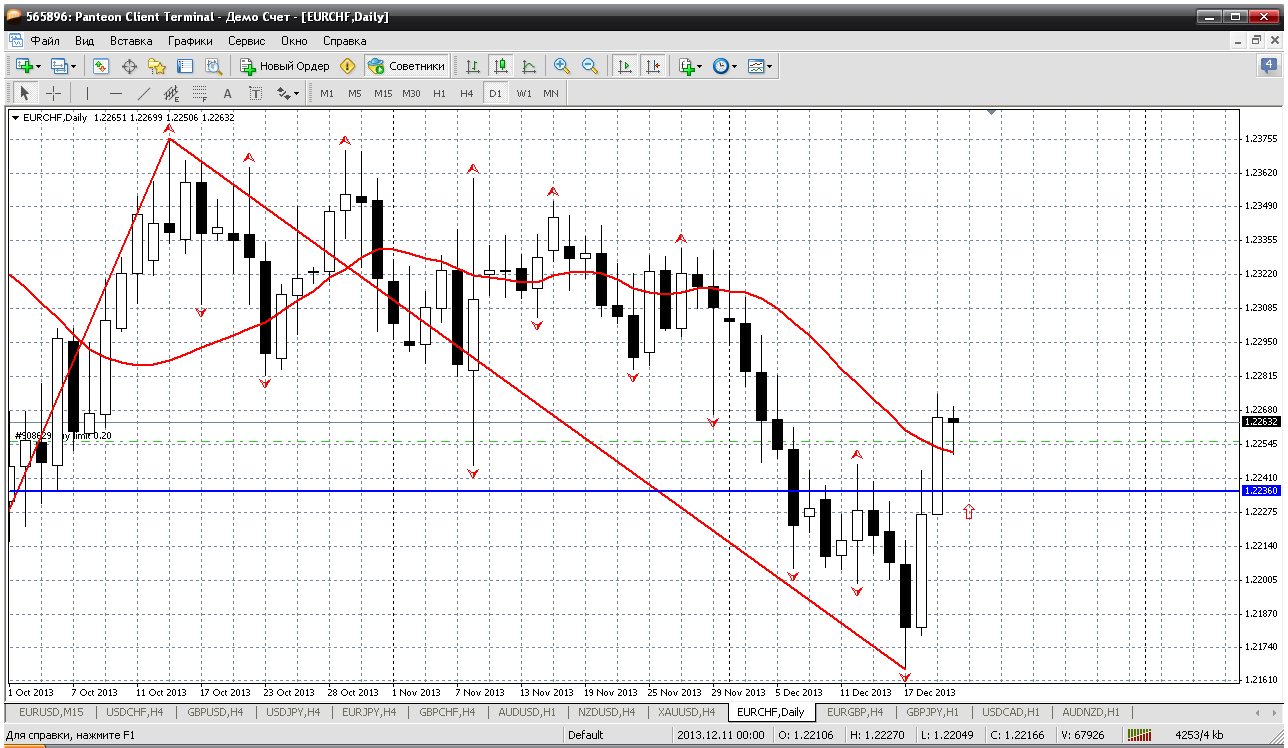Click the 1.22360 blue price level label
Image resolution: width=1288 pixels, height=748 pixels.
pyautogui.click(x=1260, y=491)
